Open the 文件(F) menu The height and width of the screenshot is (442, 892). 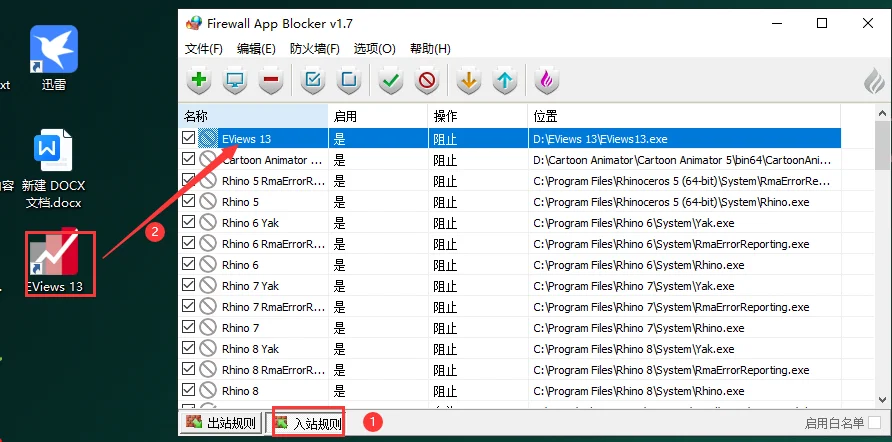click(x=204, y=48)
